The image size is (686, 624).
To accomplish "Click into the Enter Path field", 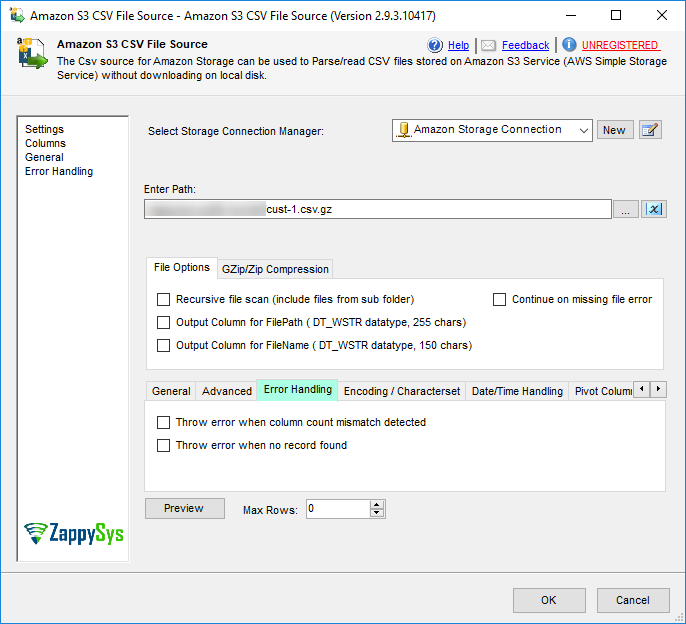I will [378, 209].
